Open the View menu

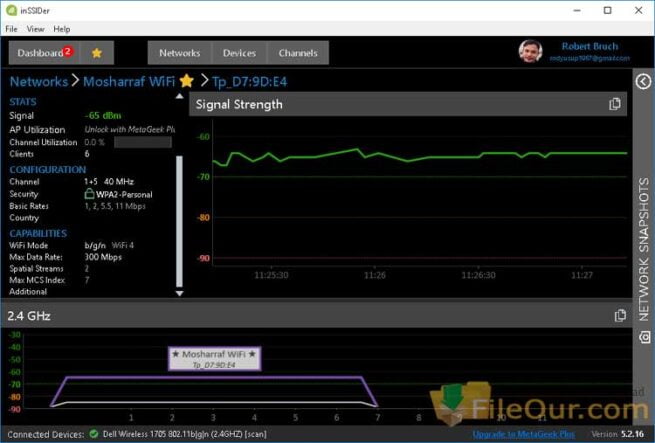(36, 29)
